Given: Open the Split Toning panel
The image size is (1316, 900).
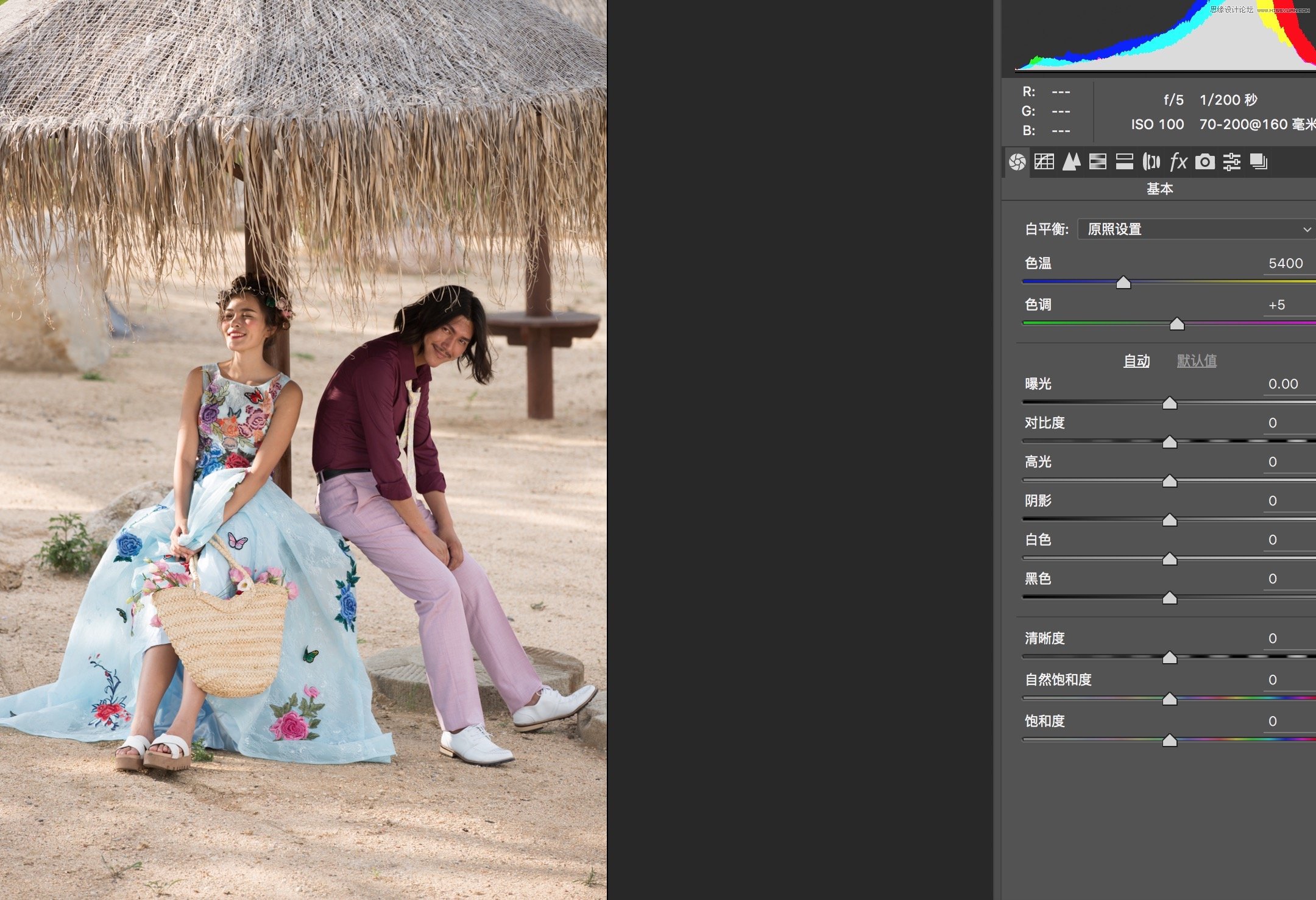Looking at the screenshot, I should point(1125,162).
